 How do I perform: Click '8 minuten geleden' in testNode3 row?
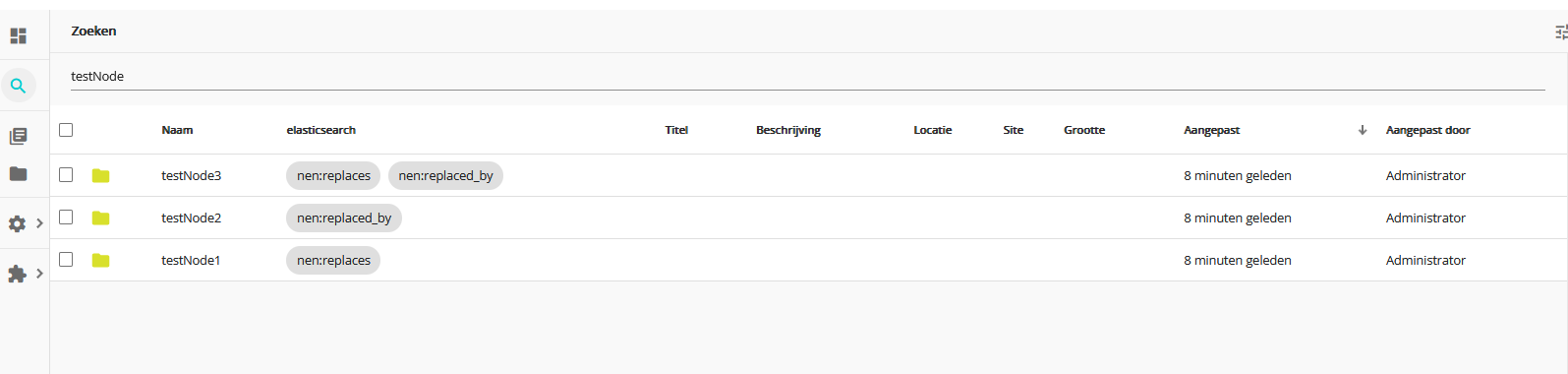point(1238,175)
